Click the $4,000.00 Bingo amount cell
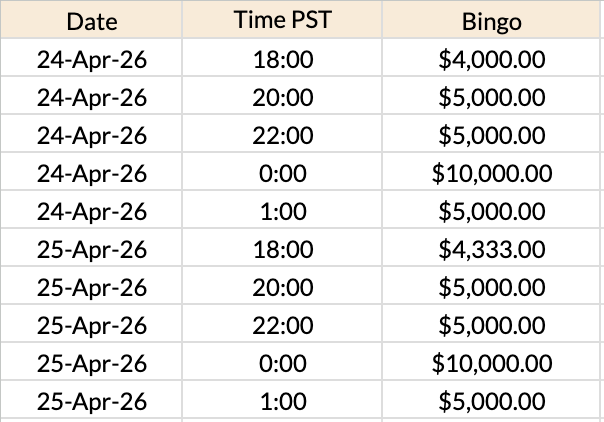 492,60
